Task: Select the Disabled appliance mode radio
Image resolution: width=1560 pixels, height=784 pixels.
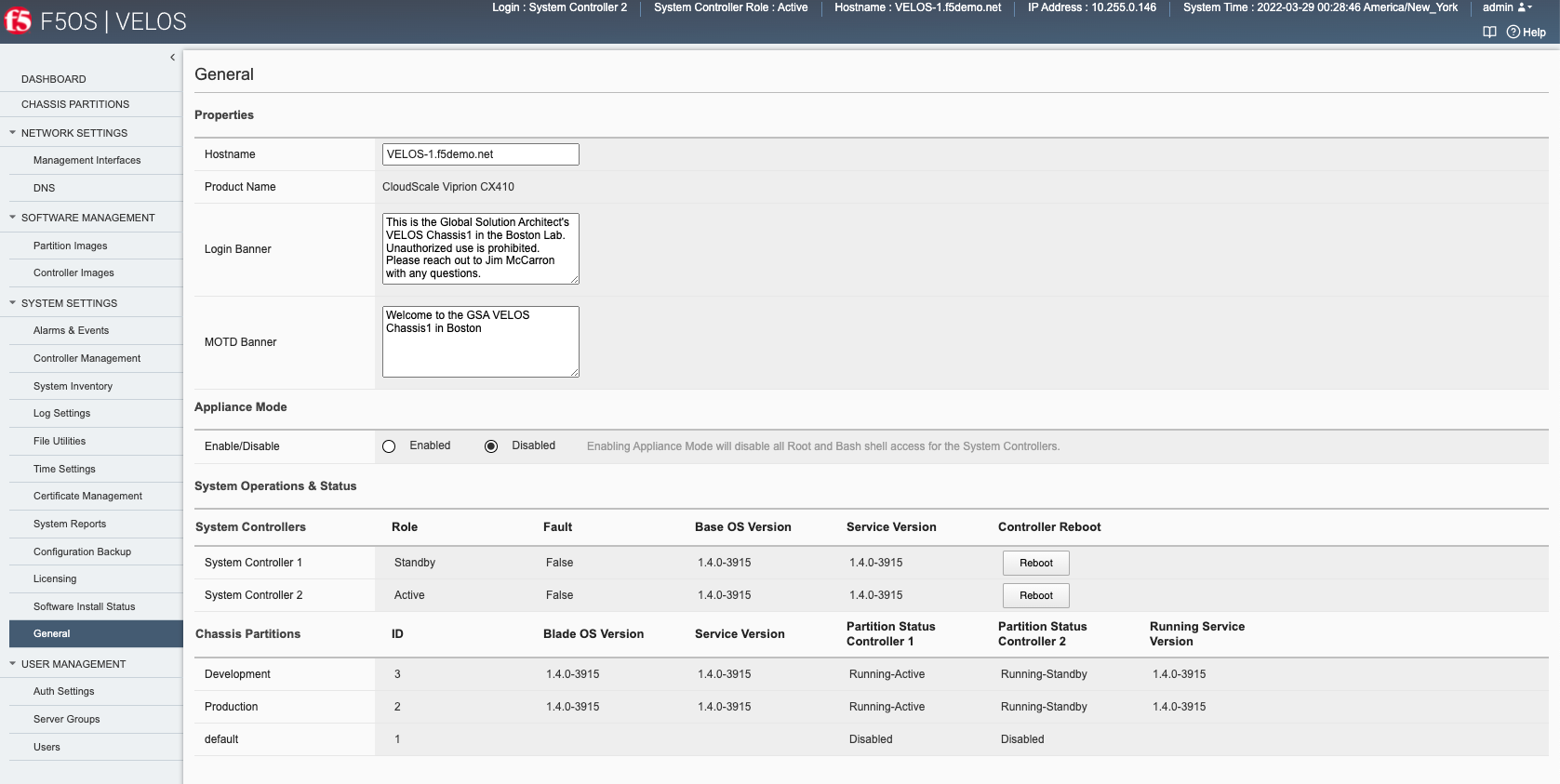Action: tap(491, 446)
